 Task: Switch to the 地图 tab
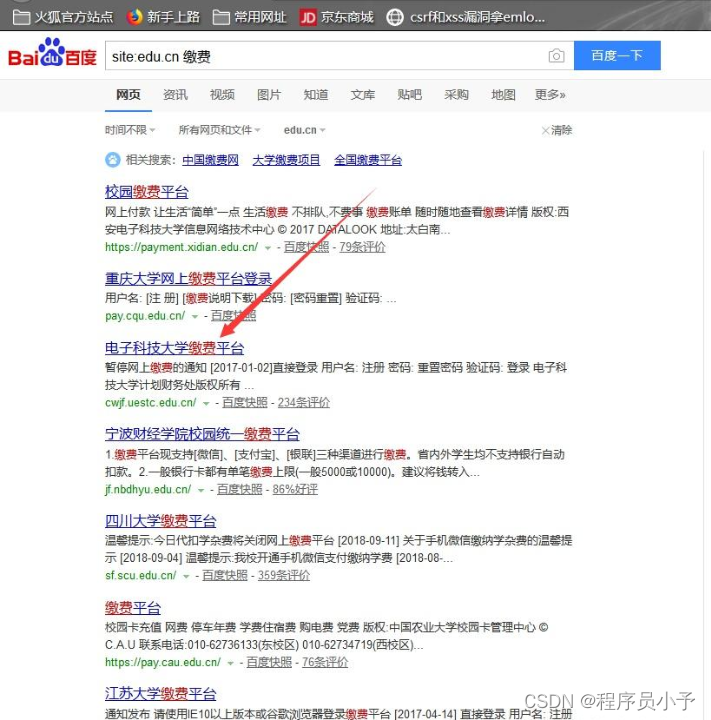click(503, 95)
